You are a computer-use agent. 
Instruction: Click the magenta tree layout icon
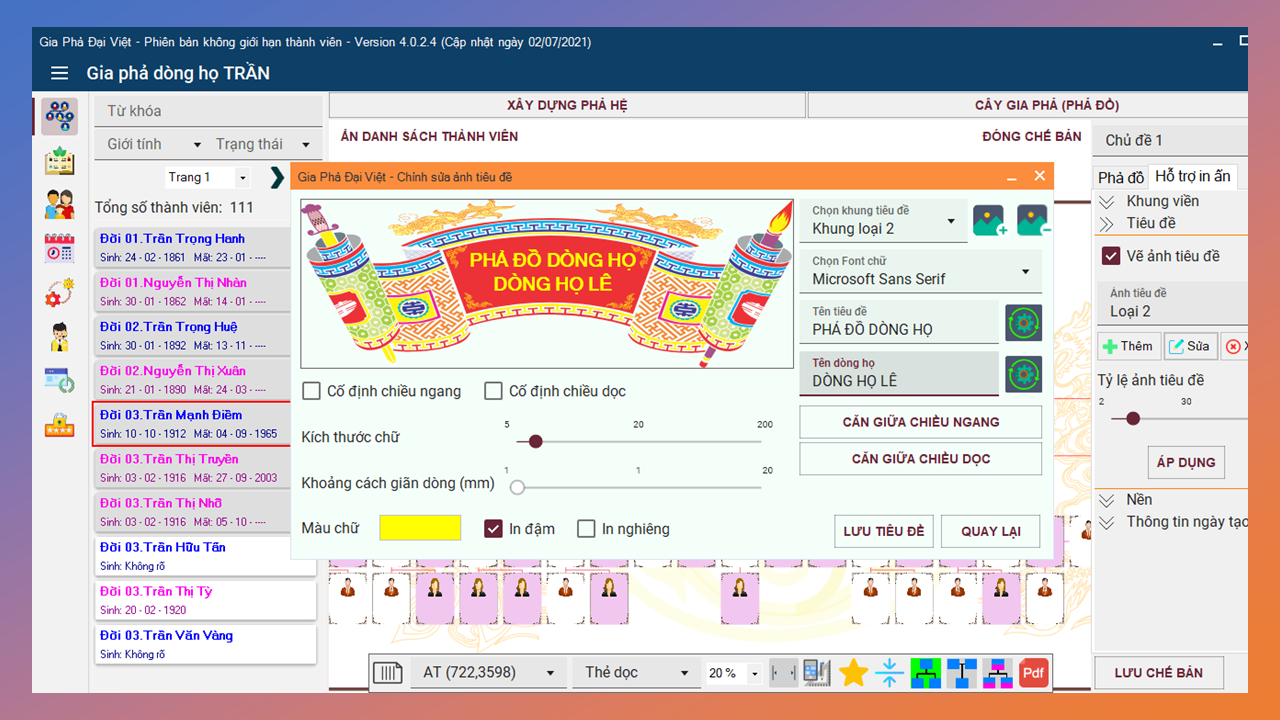(x=997, y=673)
